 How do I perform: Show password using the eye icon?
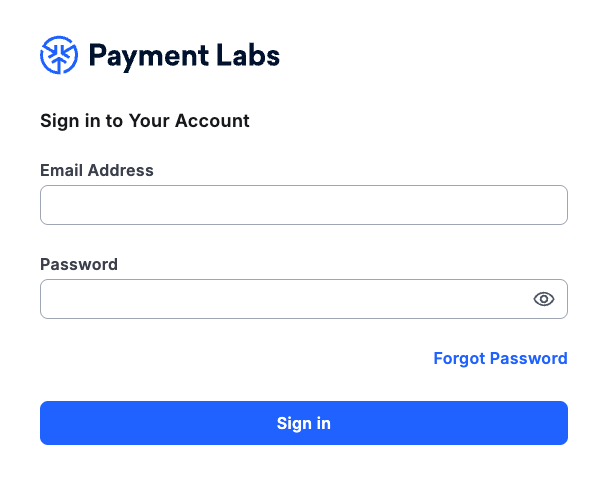pyautogui.click(x=544, y=299)
